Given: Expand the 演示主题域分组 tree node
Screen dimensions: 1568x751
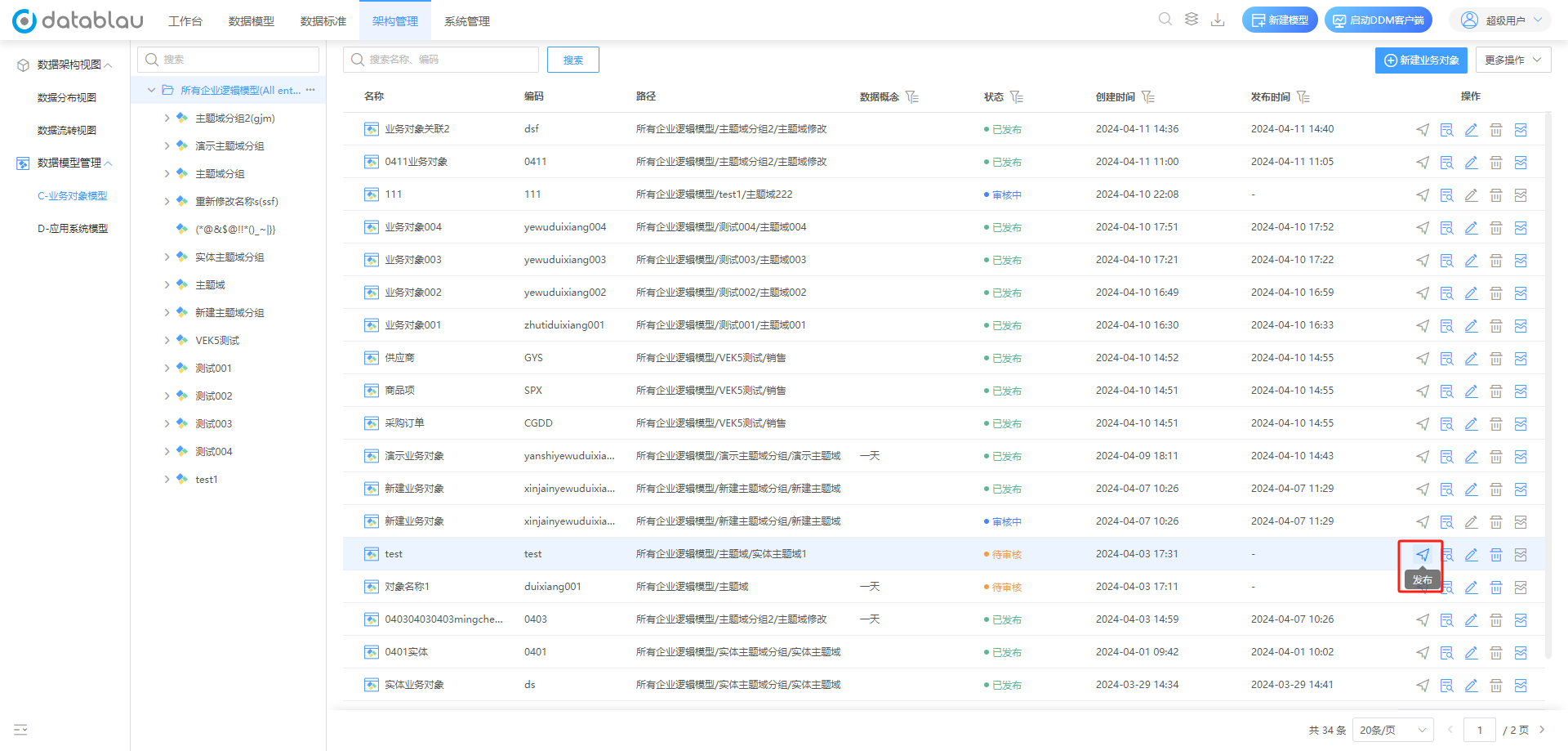Looking at the screenshot, I should pos(167,146).
